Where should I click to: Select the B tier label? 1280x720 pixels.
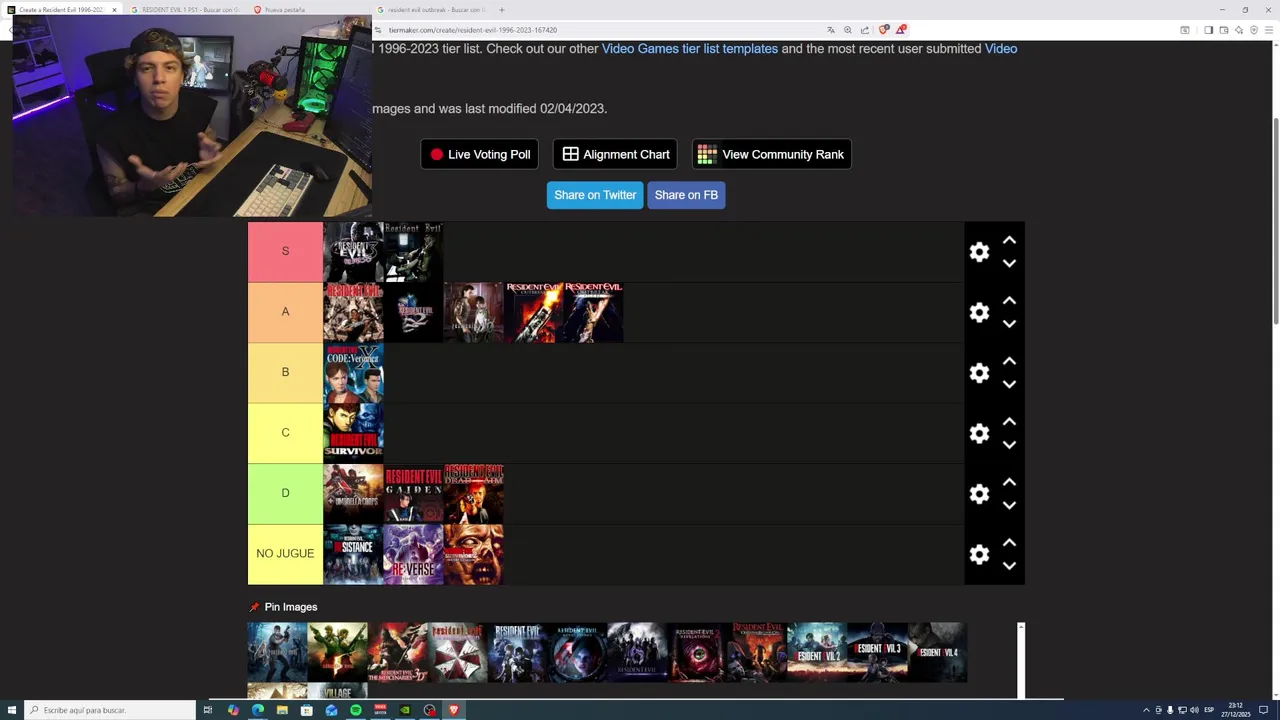click(x=285, y=372)
